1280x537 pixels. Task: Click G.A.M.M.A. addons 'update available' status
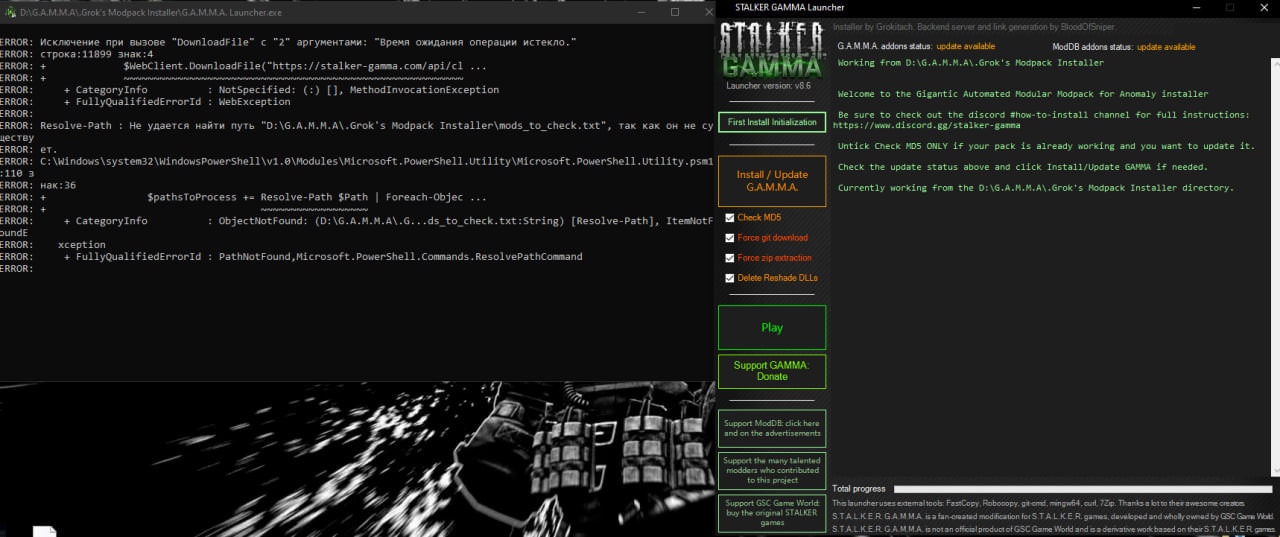point(965,47)
